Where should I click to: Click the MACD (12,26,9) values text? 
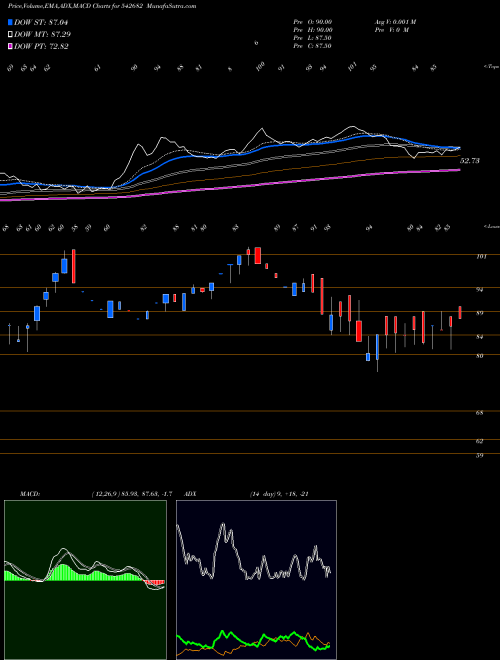tap(131, 494)
